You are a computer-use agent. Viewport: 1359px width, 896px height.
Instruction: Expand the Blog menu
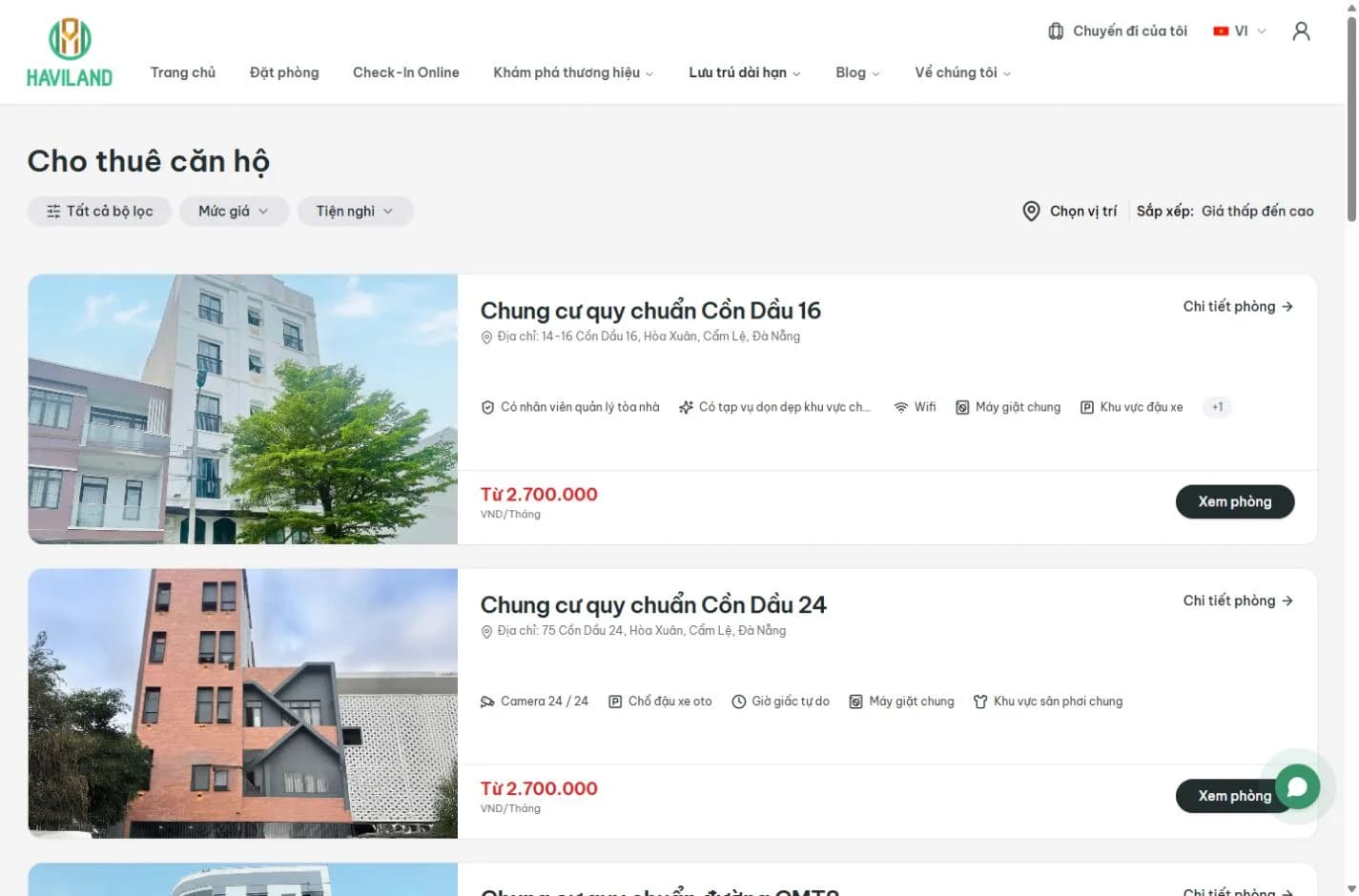pyautogui.click(x=857, y=72)
